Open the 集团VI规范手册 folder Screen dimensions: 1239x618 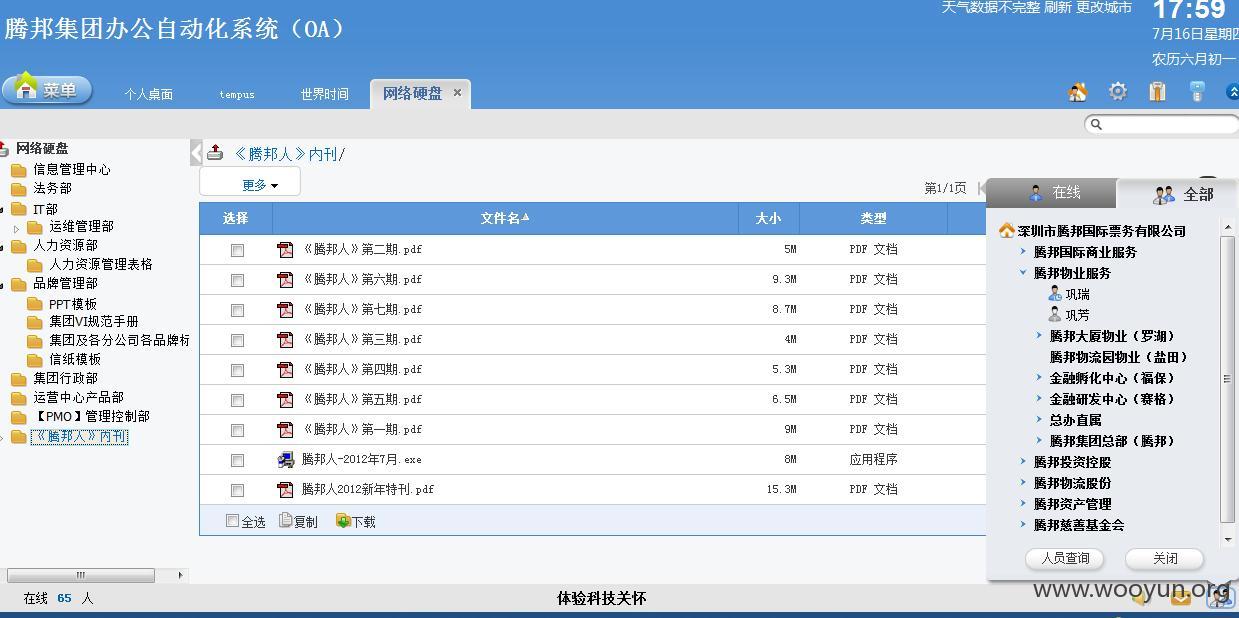click(94, 321)
